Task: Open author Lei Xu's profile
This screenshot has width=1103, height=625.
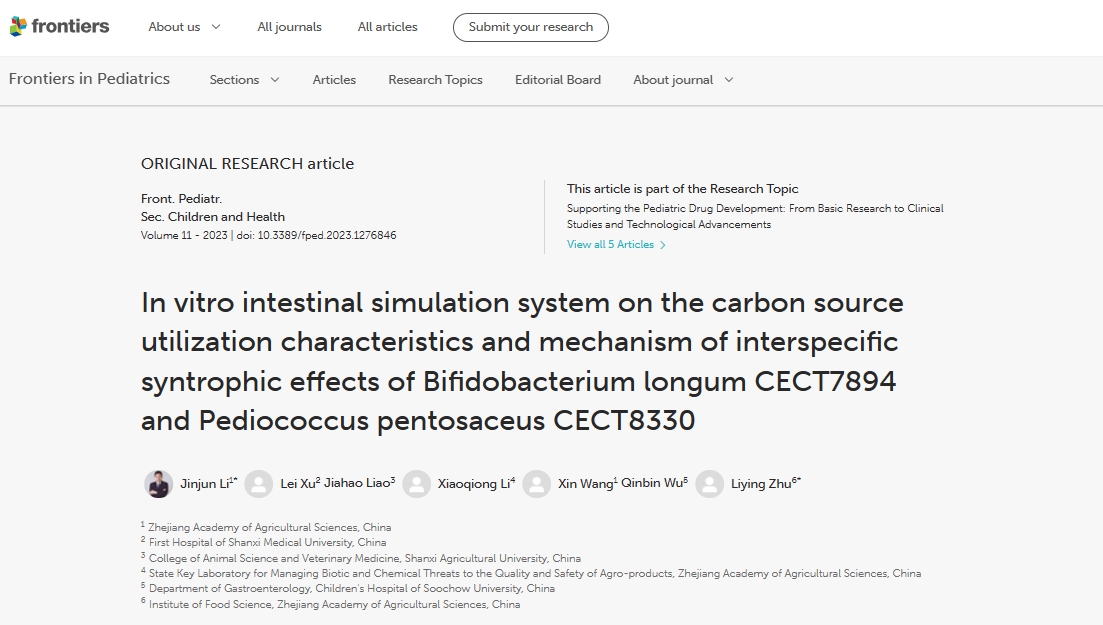Action: pos(300,483)
